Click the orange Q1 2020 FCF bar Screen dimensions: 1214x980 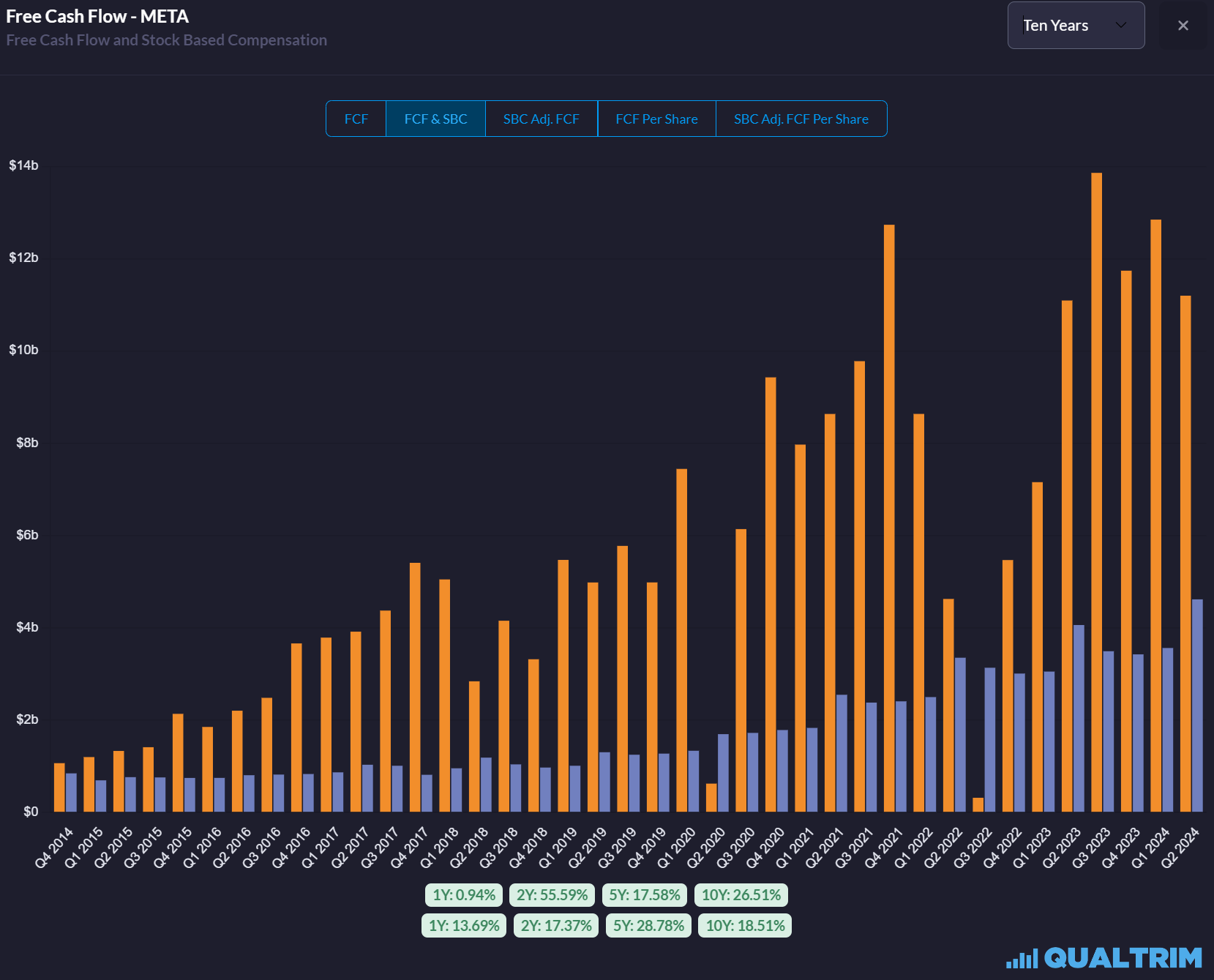point(681,640)
